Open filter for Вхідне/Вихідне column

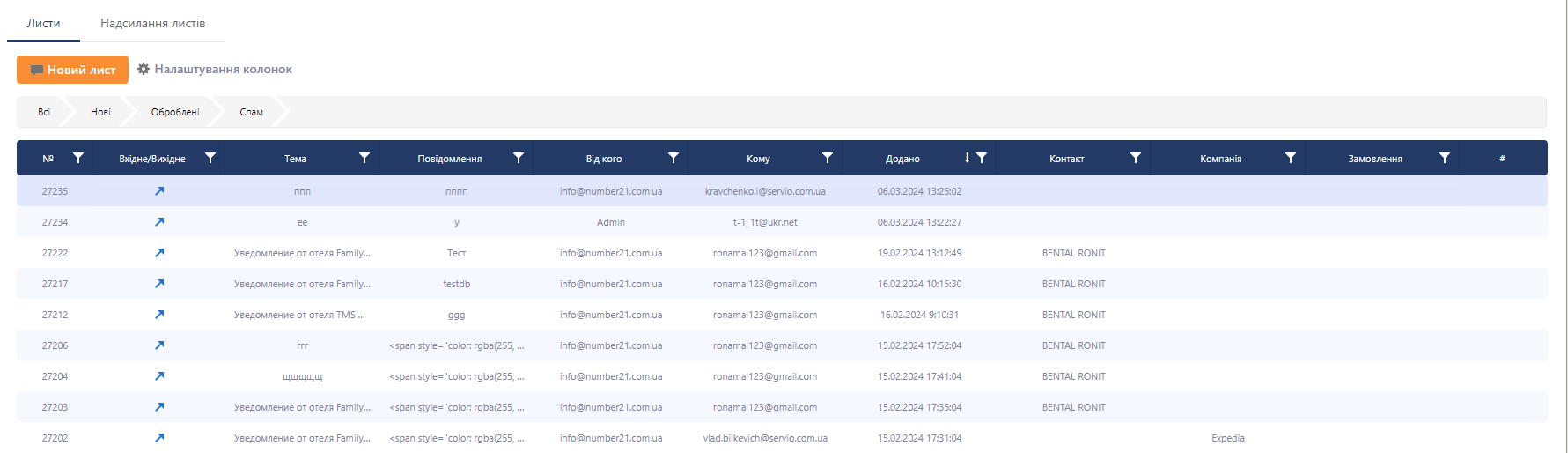pyautogui.click(x=210, y=158)
